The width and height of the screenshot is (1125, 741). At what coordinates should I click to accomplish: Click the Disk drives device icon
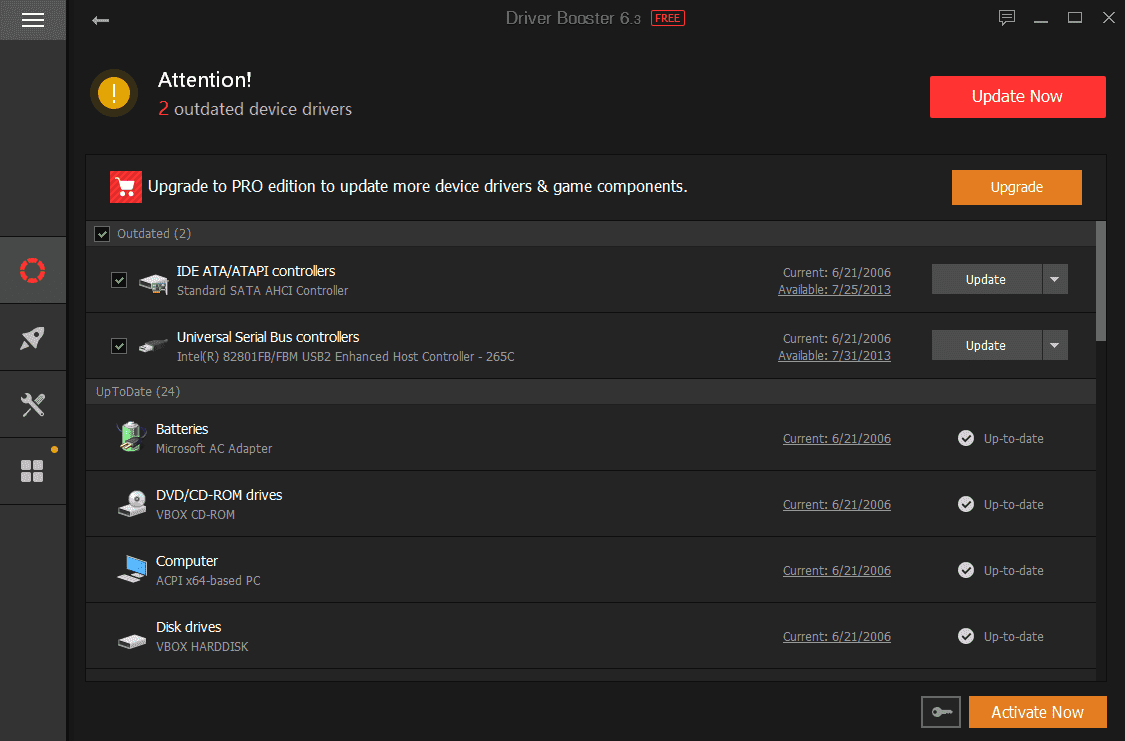coord(132,640)
